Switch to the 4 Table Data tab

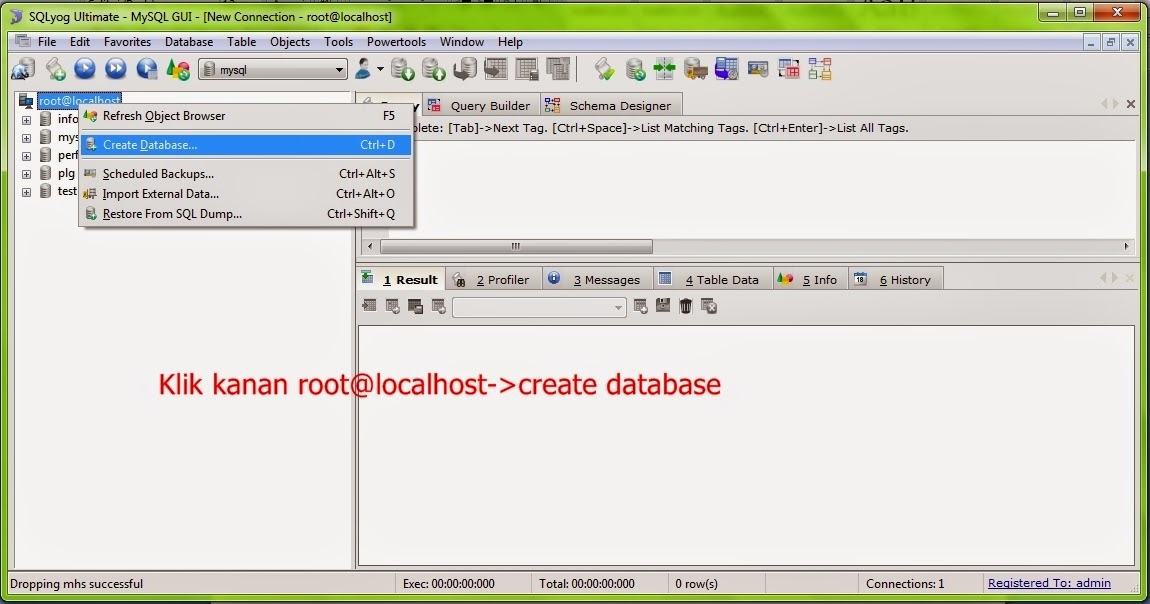coord(711,279)
